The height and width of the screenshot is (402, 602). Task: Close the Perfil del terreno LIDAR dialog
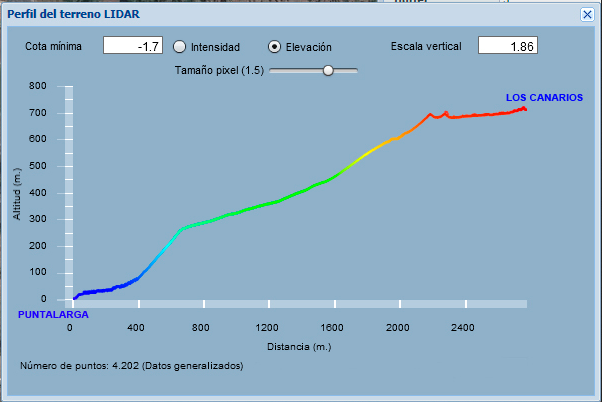point(587,14)
